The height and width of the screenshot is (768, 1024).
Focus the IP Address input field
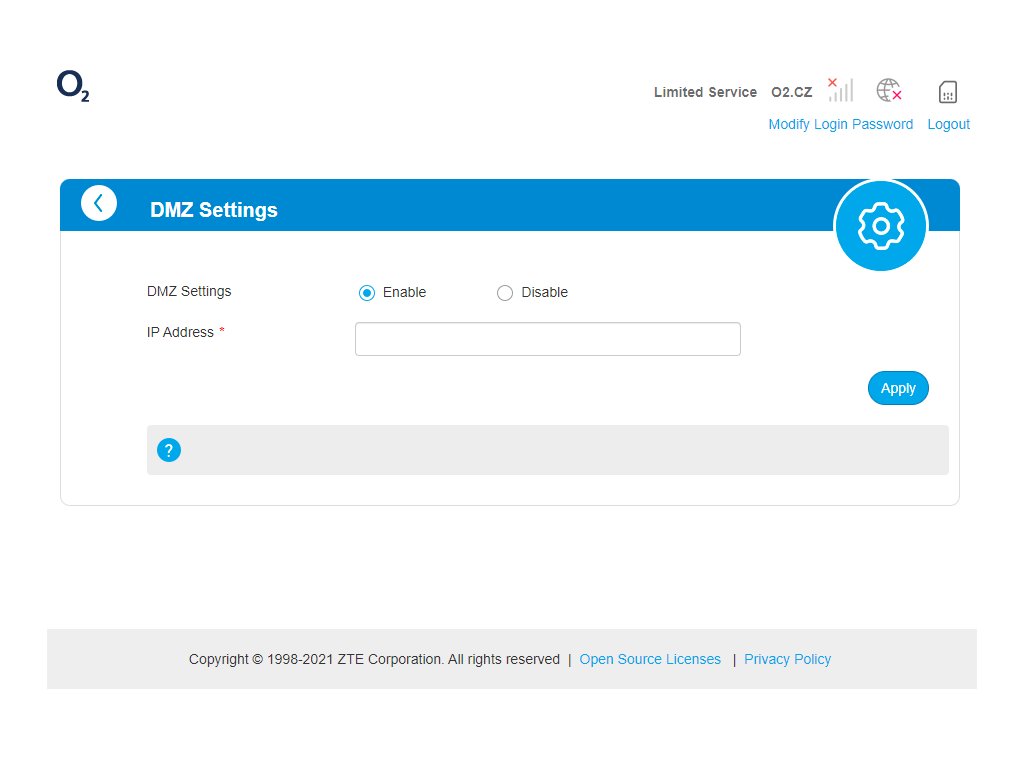point(547,339)
